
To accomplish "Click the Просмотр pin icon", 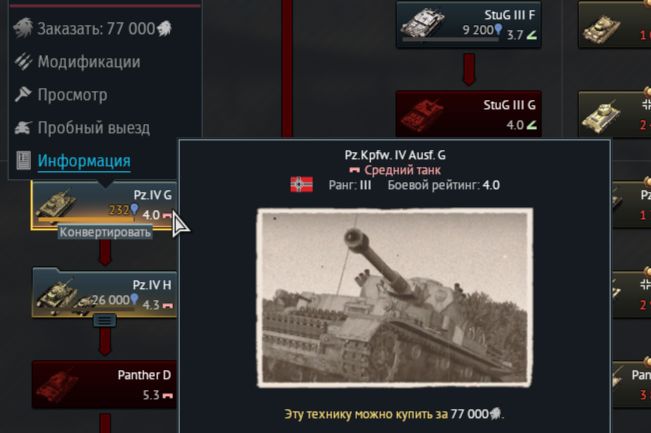I will (23, 95).
